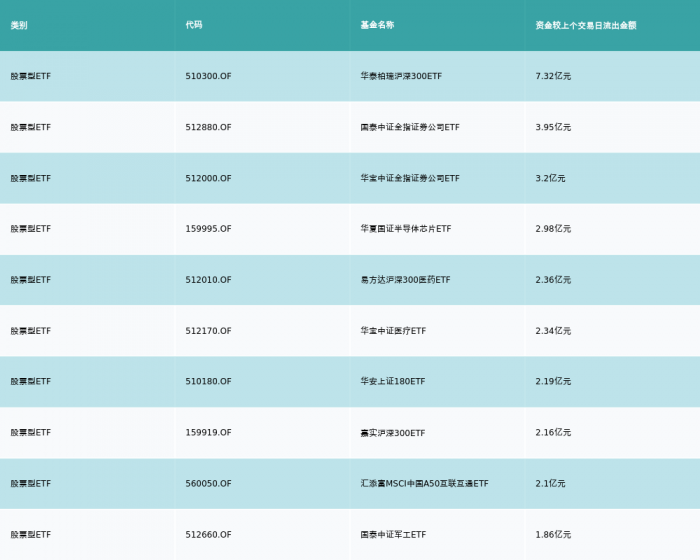Click 股票型ETF in the 159995.OF row
Image resolution: width=700 pixels, height=560 pixels.
tap(31, 229)
